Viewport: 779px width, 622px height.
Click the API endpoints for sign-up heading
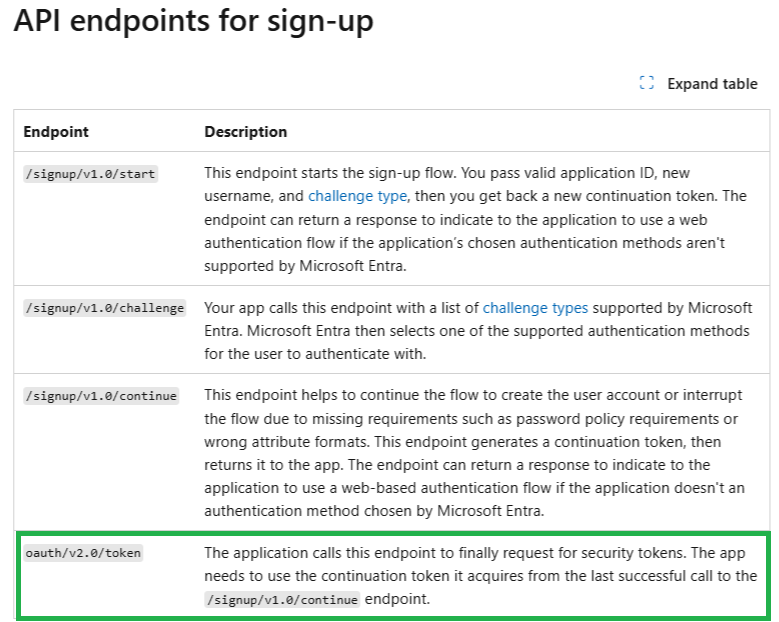click(x=193, y=21)
